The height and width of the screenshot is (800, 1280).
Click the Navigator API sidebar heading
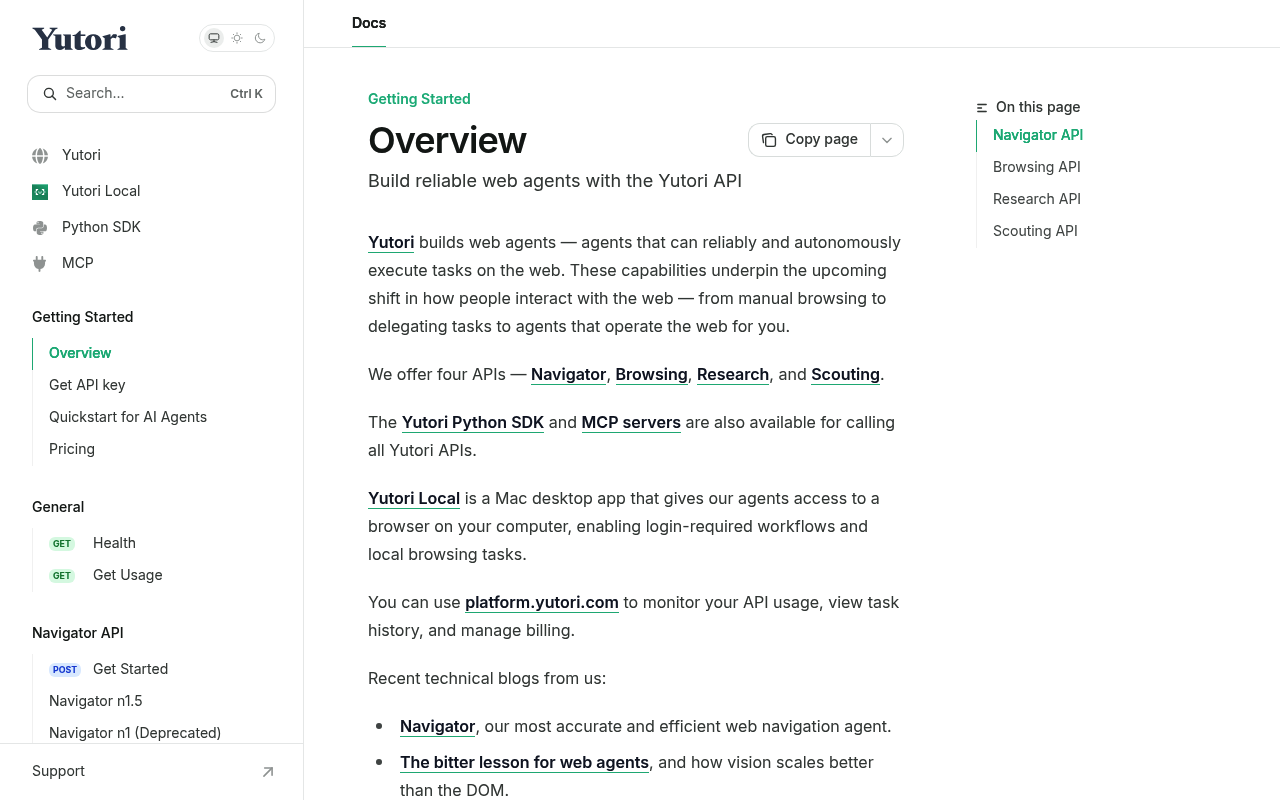pos(78,633)
